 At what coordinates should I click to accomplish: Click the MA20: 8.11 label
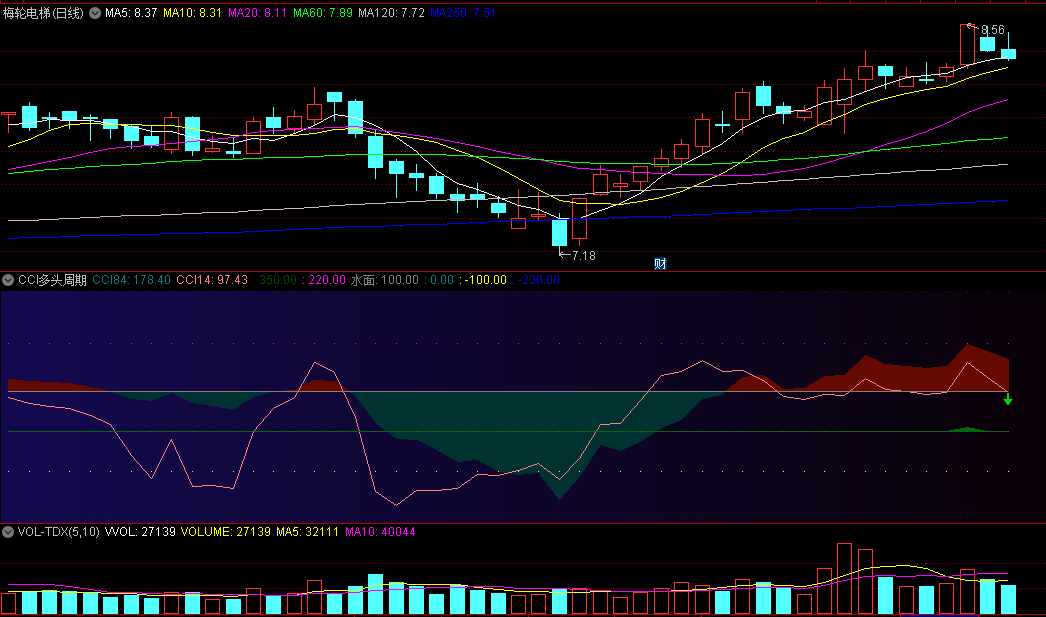pos(257,13)
